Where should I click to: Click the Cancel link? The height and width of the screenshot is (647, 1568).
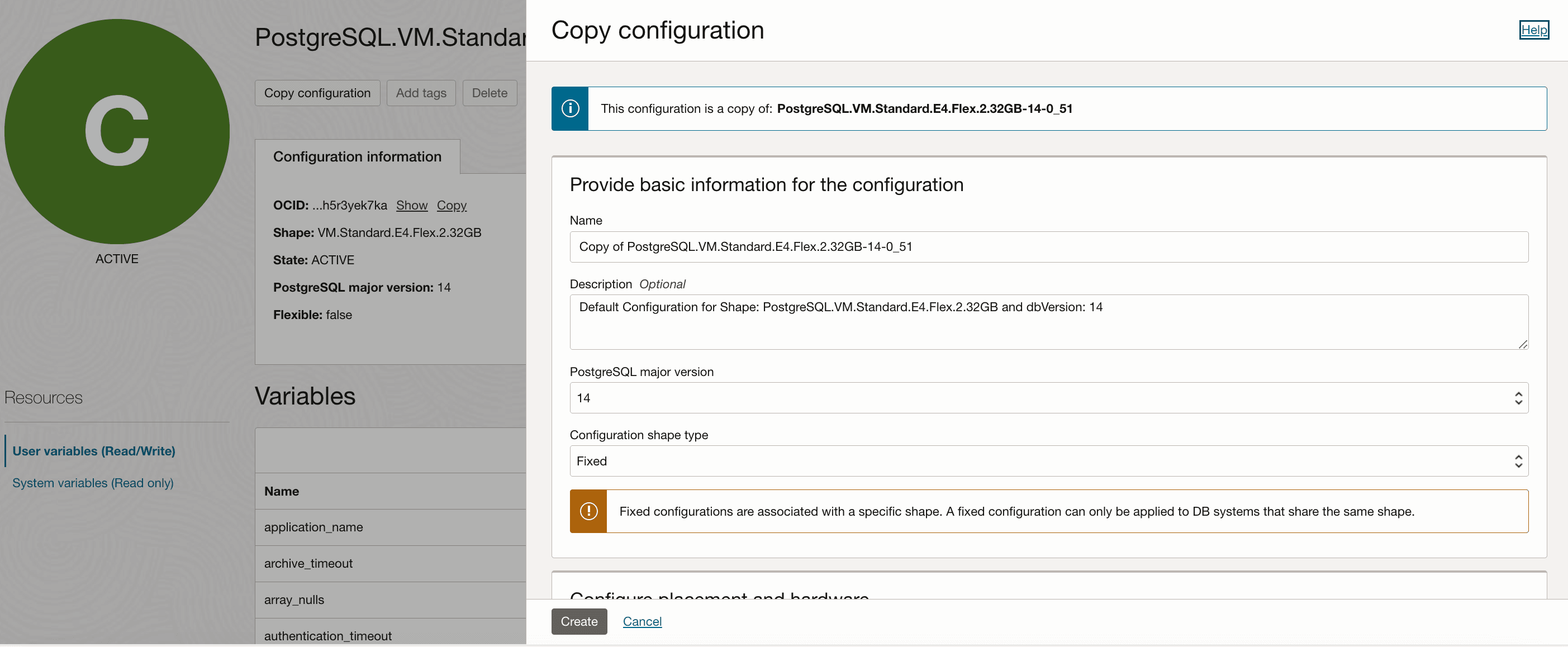pyautogui.click(x=642, y=621)
